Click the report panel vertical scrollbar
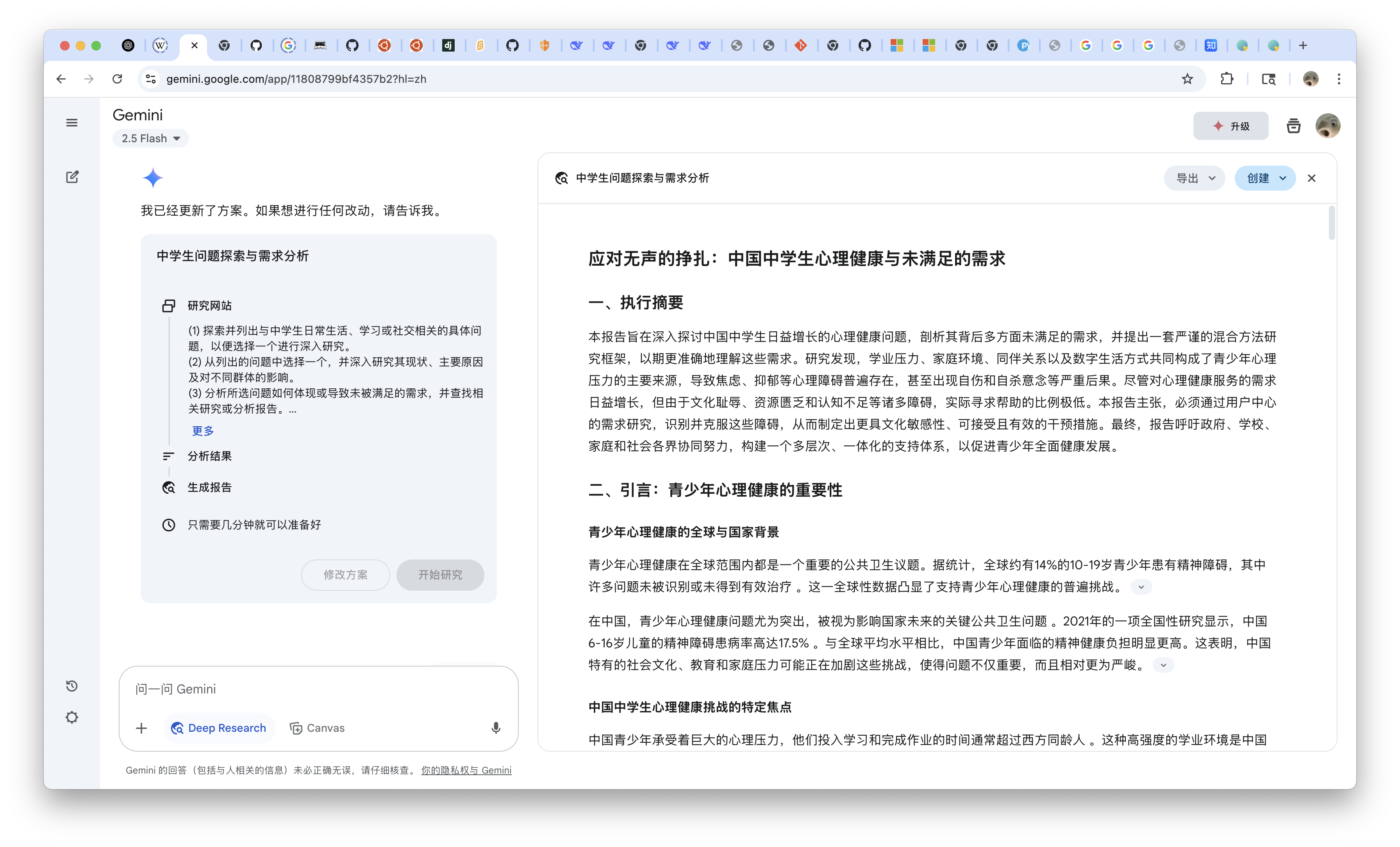The height and width of the screenshot is (847, 1400). [x=1332, y=223]
